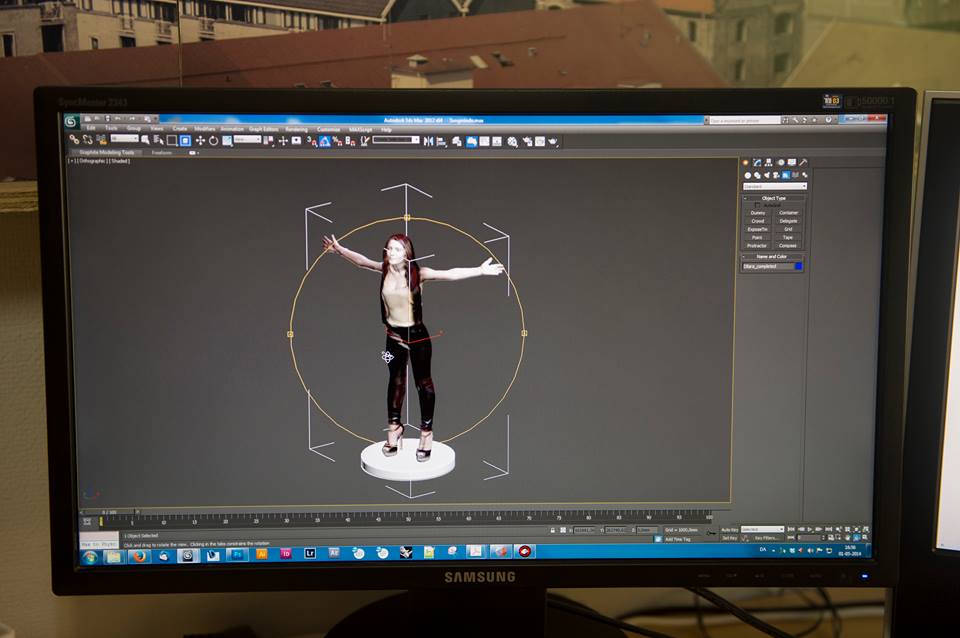Launch Photoshop from the Windows taskbar

click(x=236, y=556)
